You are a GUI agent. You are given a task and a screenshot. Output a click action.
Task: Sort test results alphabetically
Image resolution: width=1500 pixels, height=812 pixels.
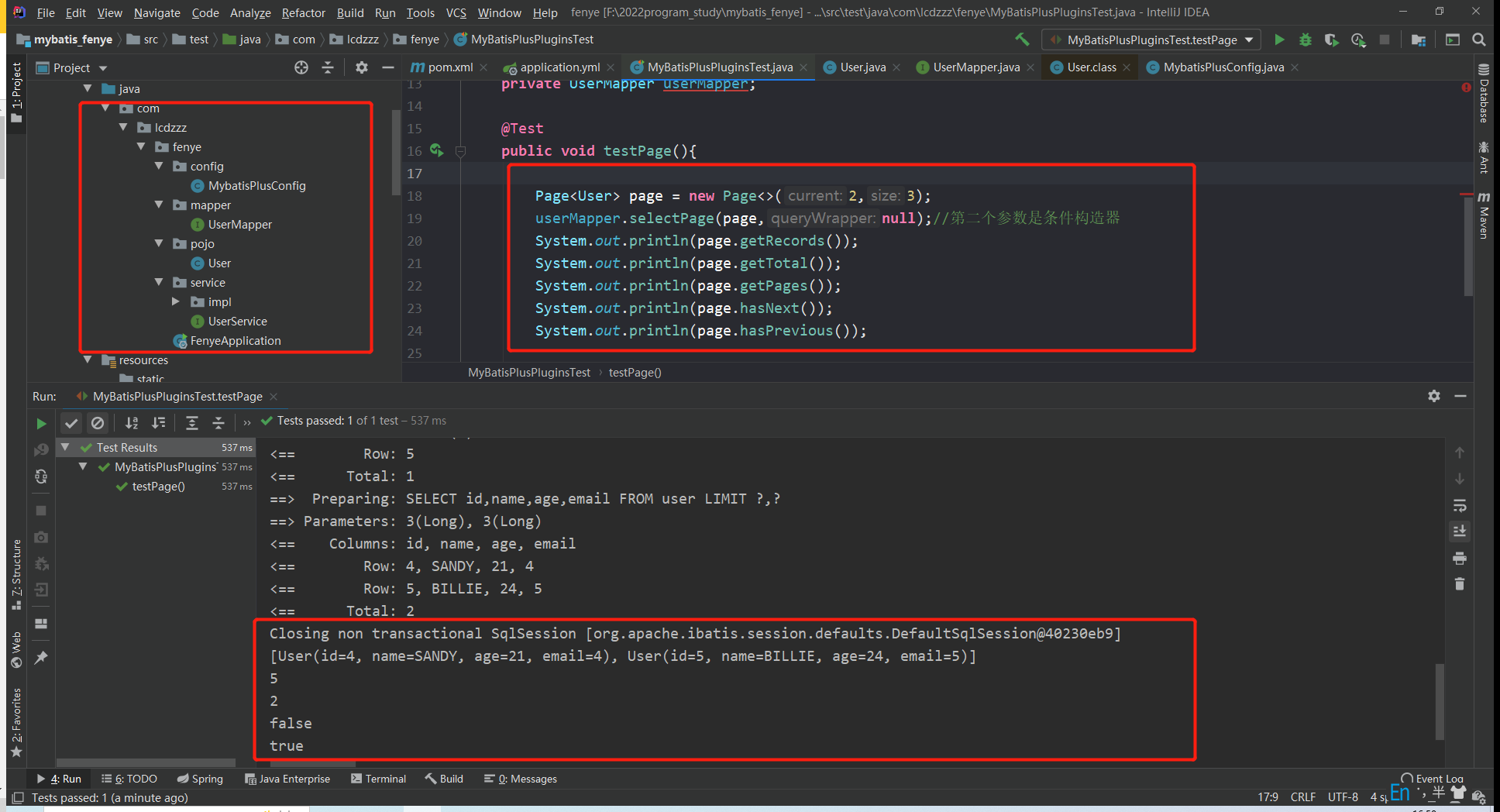pos(132,422)
